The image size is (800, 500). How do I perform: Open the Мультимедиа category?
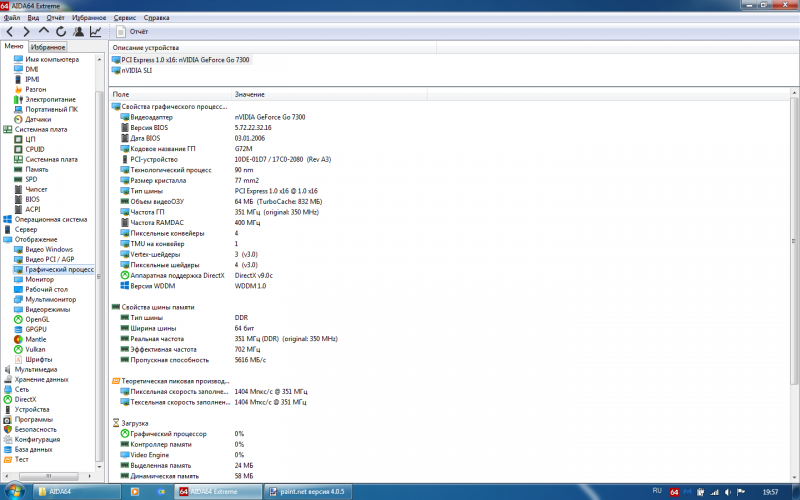pyautogui.click(x=36, y=369)
